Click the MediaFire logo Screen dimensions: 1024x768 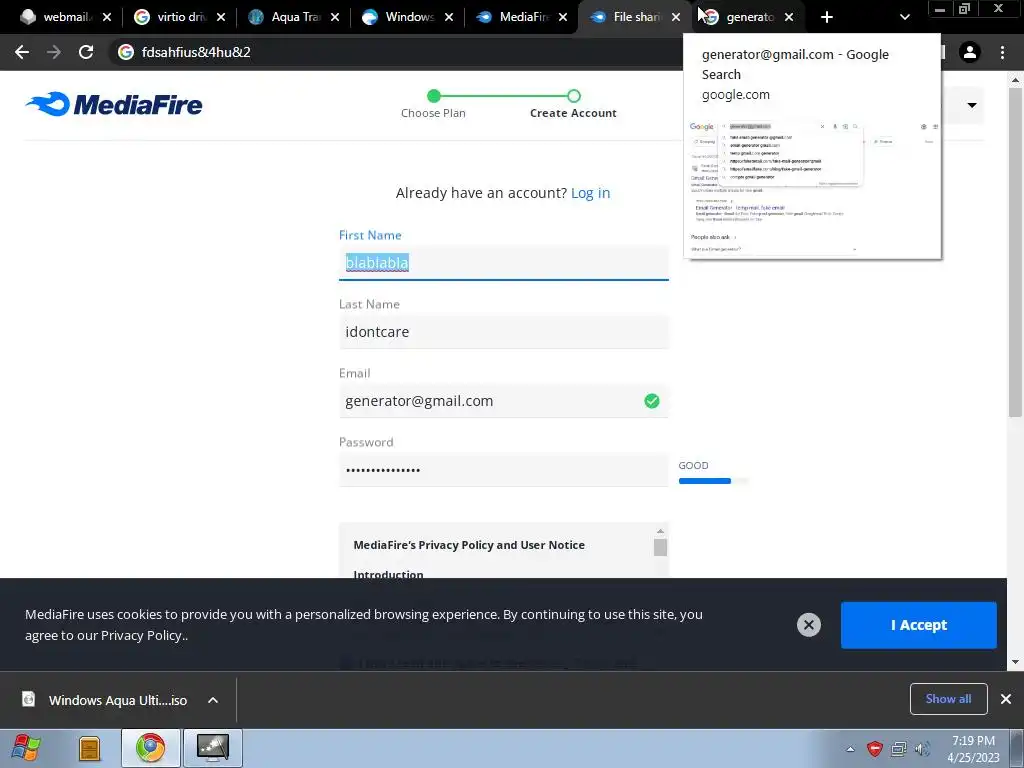pyautogui.click(x=114, y=104)
